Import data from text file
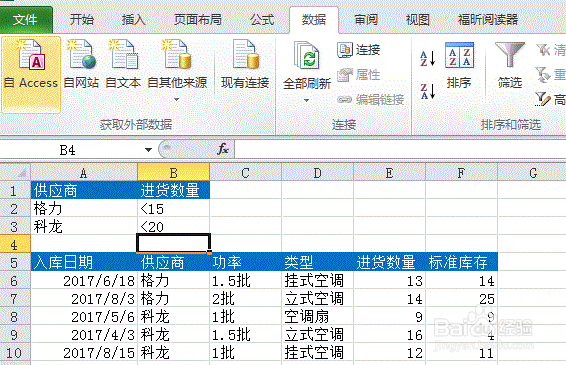 click(123, 65)
